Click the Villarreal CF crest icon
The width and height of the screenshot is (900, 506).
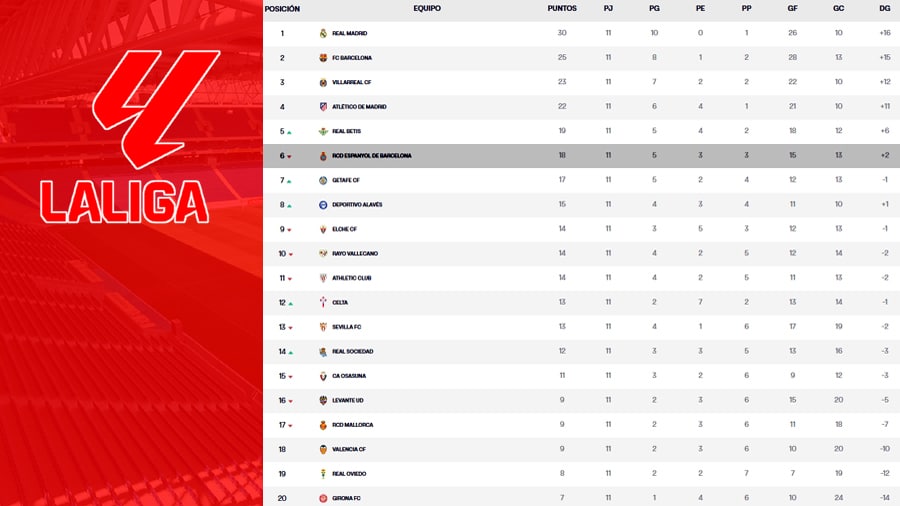[323, 82]
